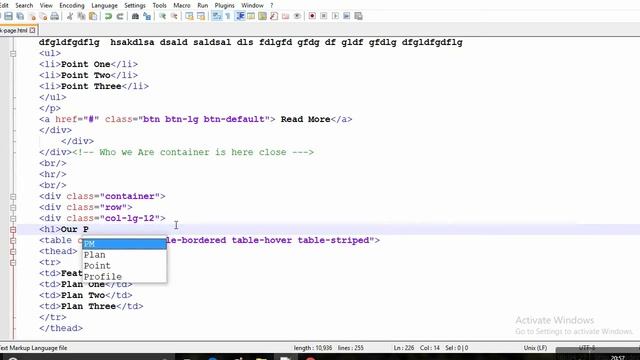The width and height of the screenshot is (640, 360).
Task: Start macro recording with red record icon
Action: pos(312,16)
